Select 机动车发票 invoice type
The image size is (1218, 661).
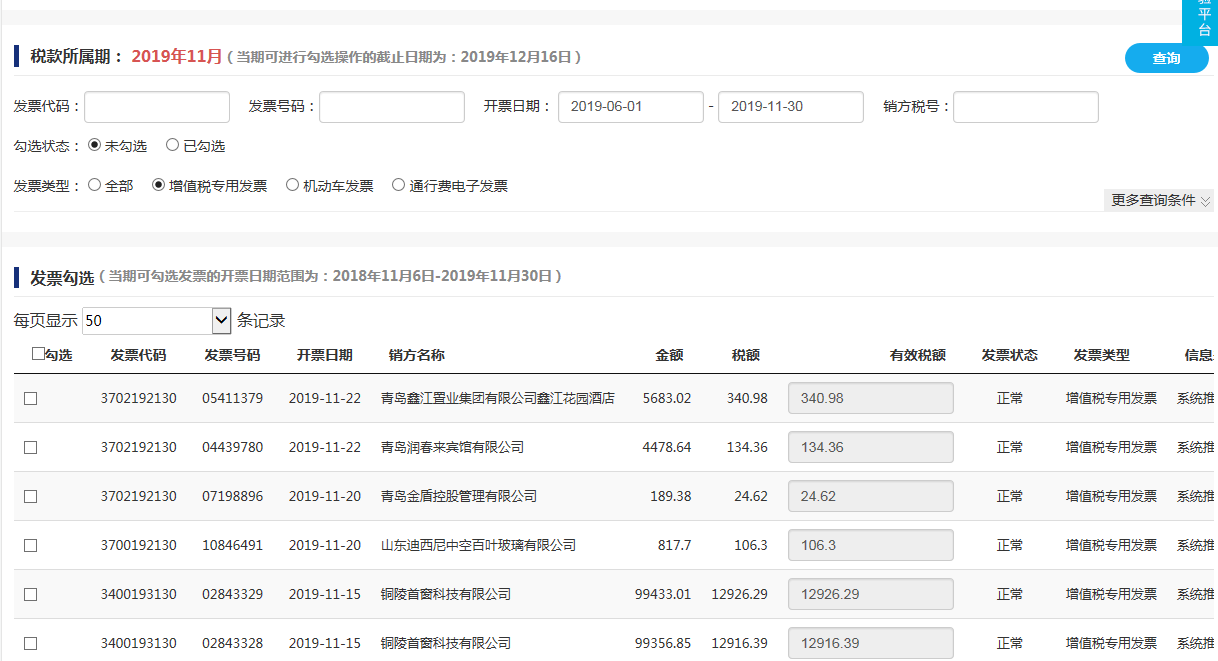292,185
